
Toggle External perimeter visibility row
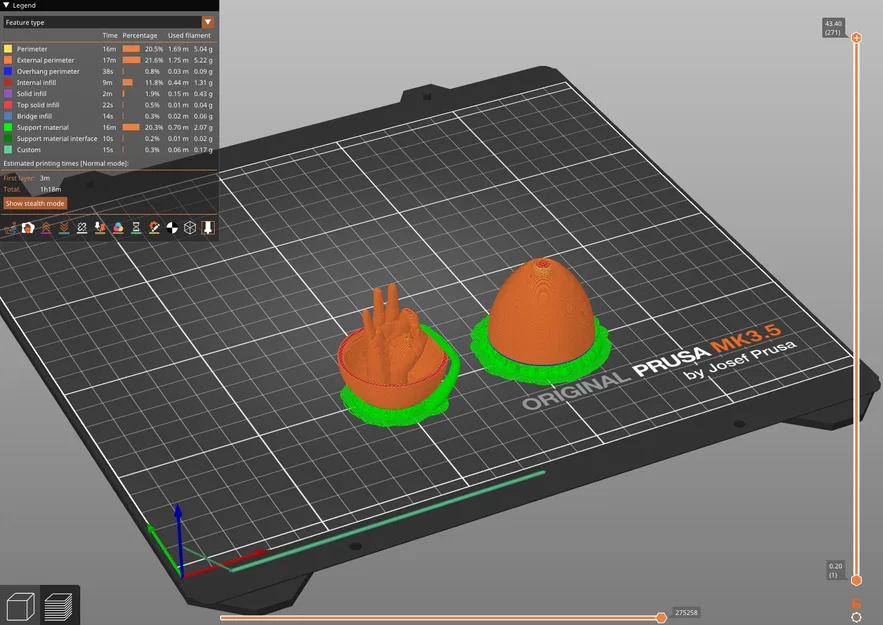[109, 60]
